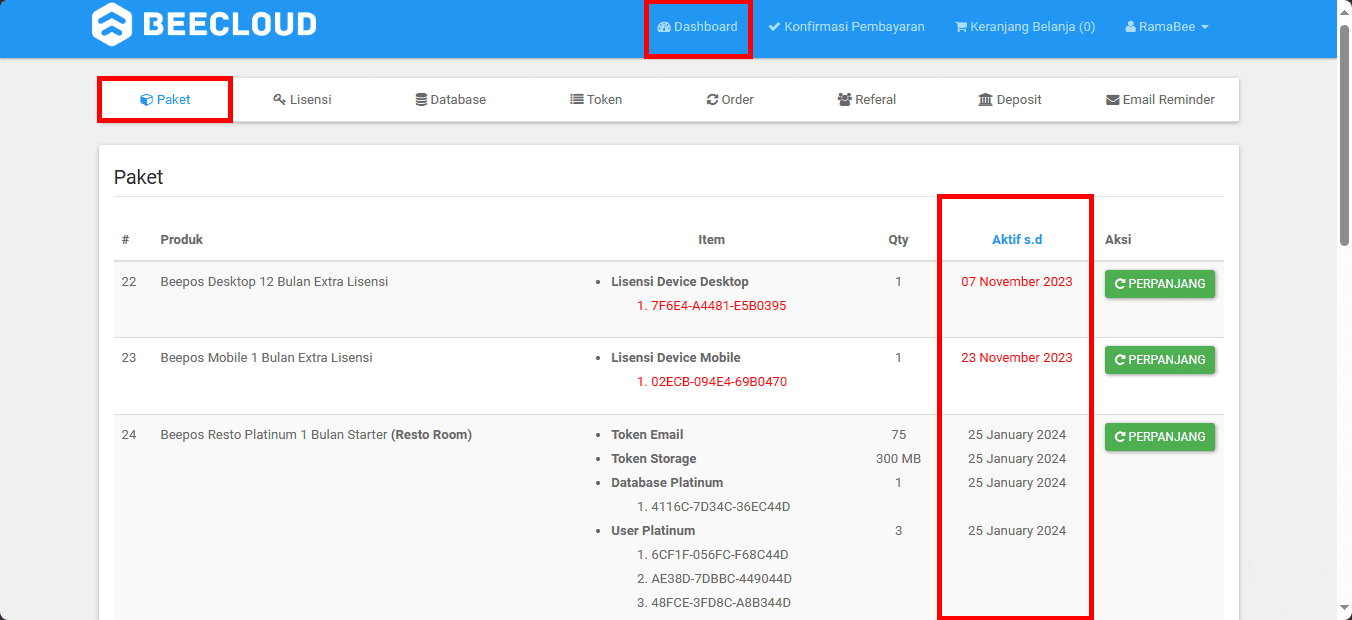Sort by the Aktif s.d column header

pos(1017,240)
